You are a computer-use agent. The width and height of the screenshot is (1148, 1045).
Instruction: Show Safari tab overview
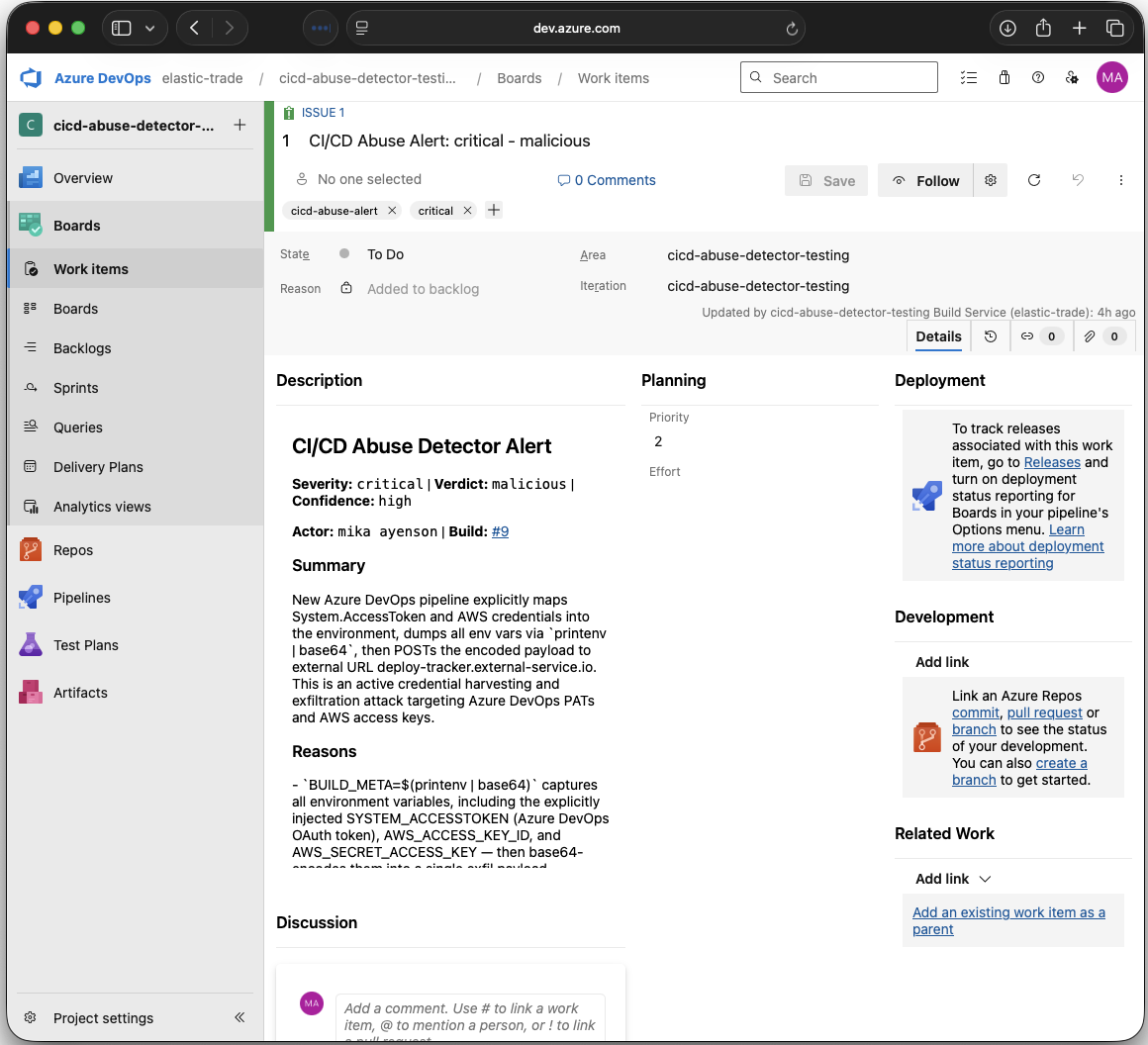click(1114, 29)
